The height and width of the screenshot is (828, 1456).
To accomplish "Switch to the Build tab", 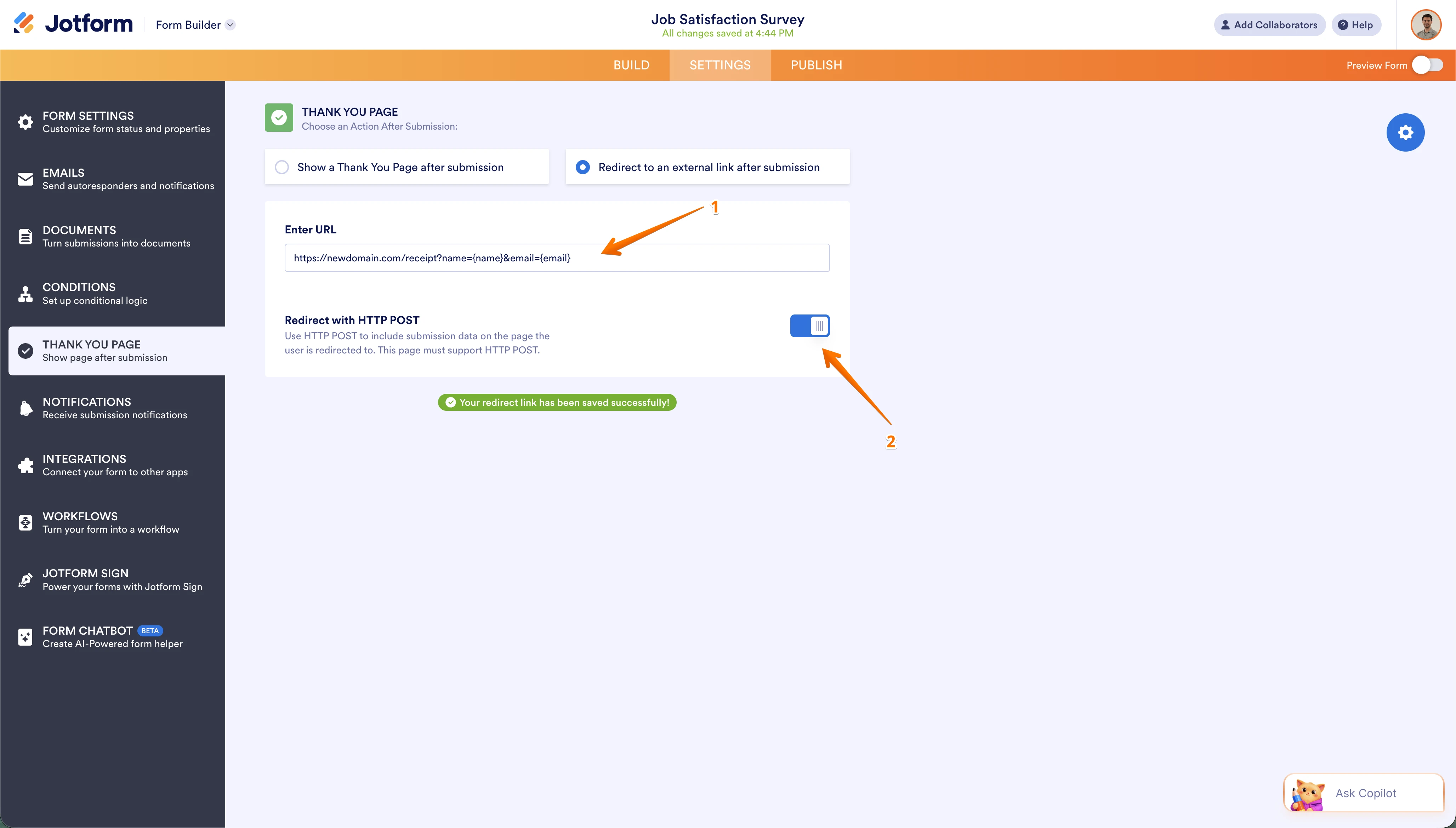I will tap(631, 65).
